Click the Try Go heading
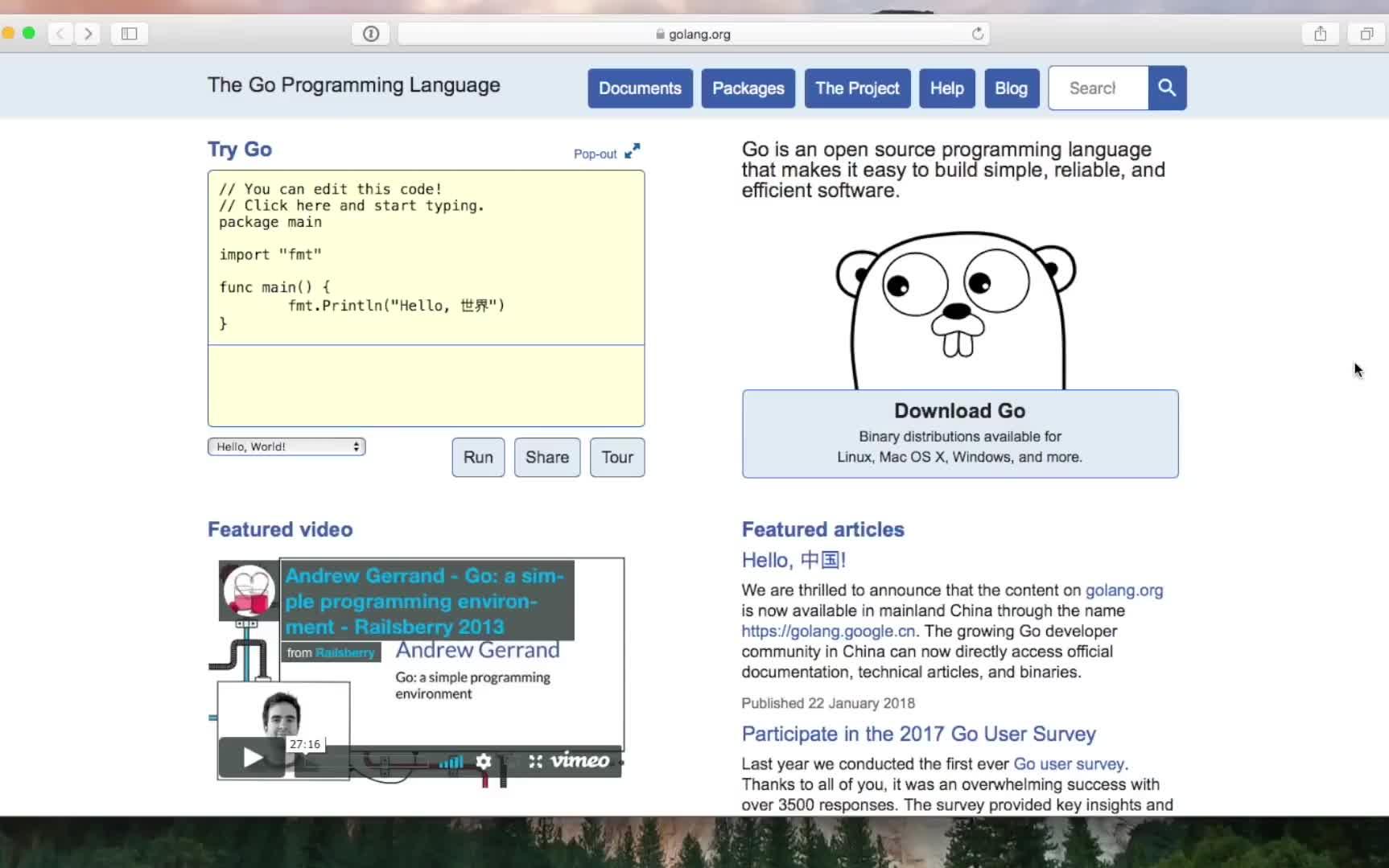The width and height of the screenshot is (1389, 868). coord(240,150)
